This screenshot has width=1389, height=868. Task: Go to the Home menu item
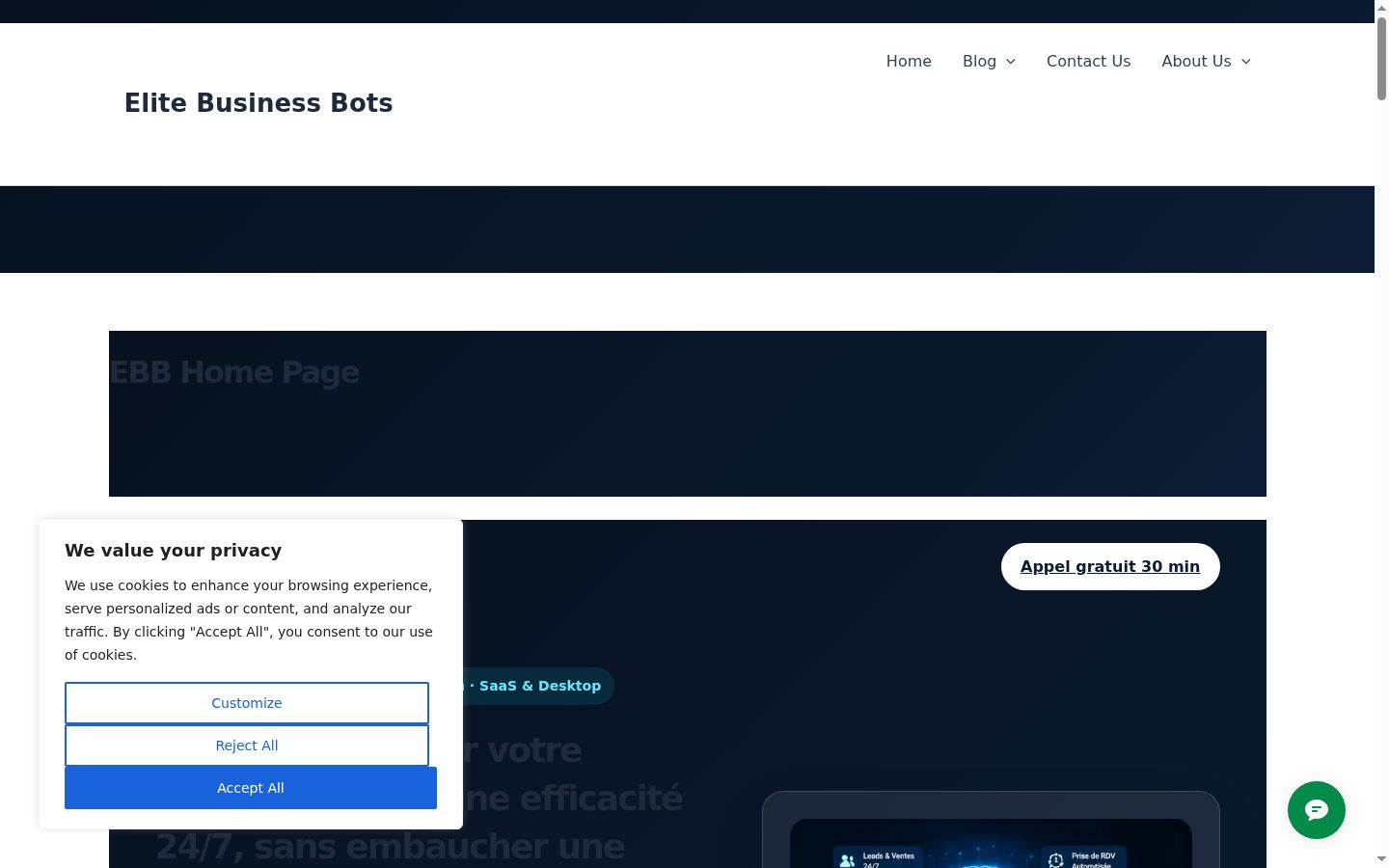tap(909, 61)
